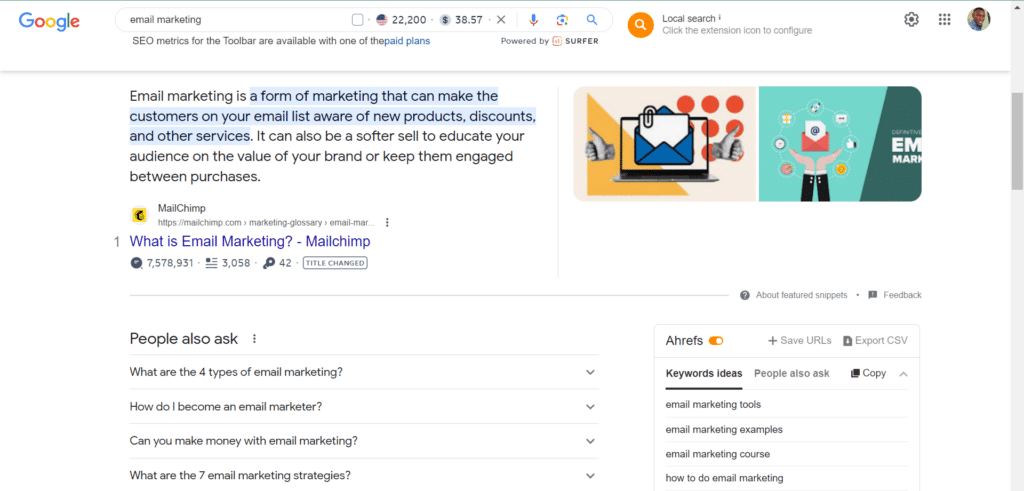The image size is (1024, 491).
Task: Clear the search box with X icon
Action: (501, 20)
